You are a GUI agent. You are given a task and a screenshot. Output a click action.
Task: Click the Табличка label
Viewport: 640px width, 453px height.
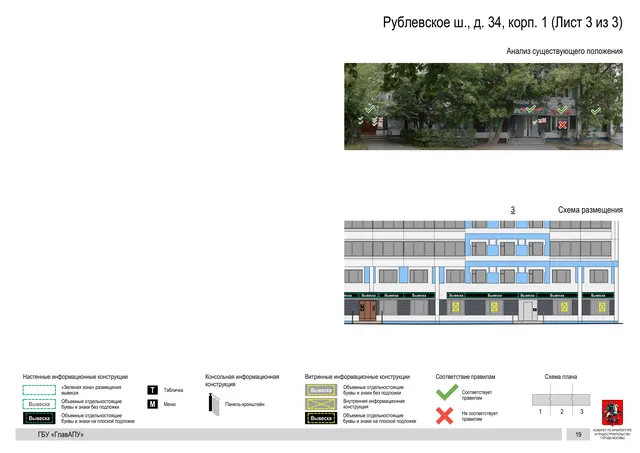click(x=173, y=390)
